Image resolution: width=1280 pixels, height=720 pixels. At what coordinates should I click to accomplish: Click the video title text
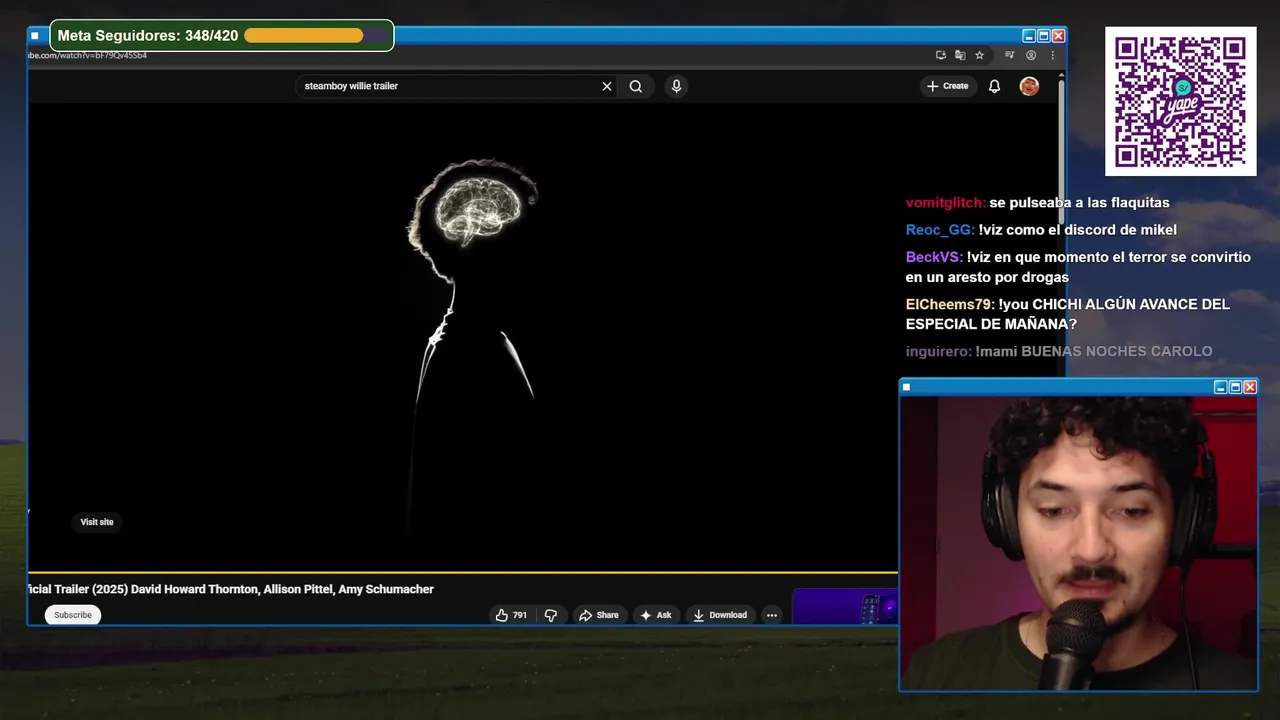tap(231, 589)
